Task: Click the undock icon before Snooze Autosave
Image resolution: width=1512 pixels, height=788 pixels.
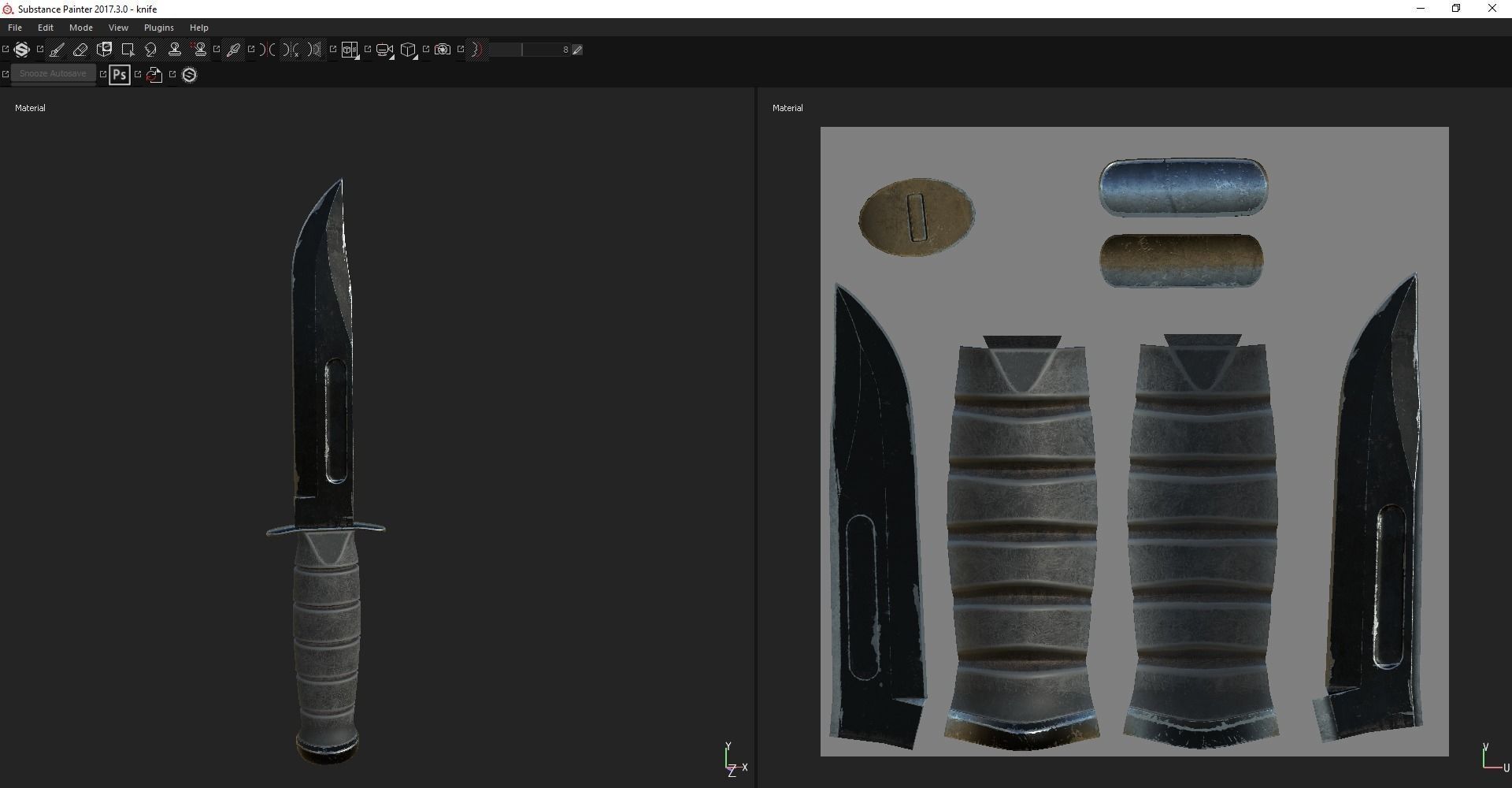Action: click(6, 74)
